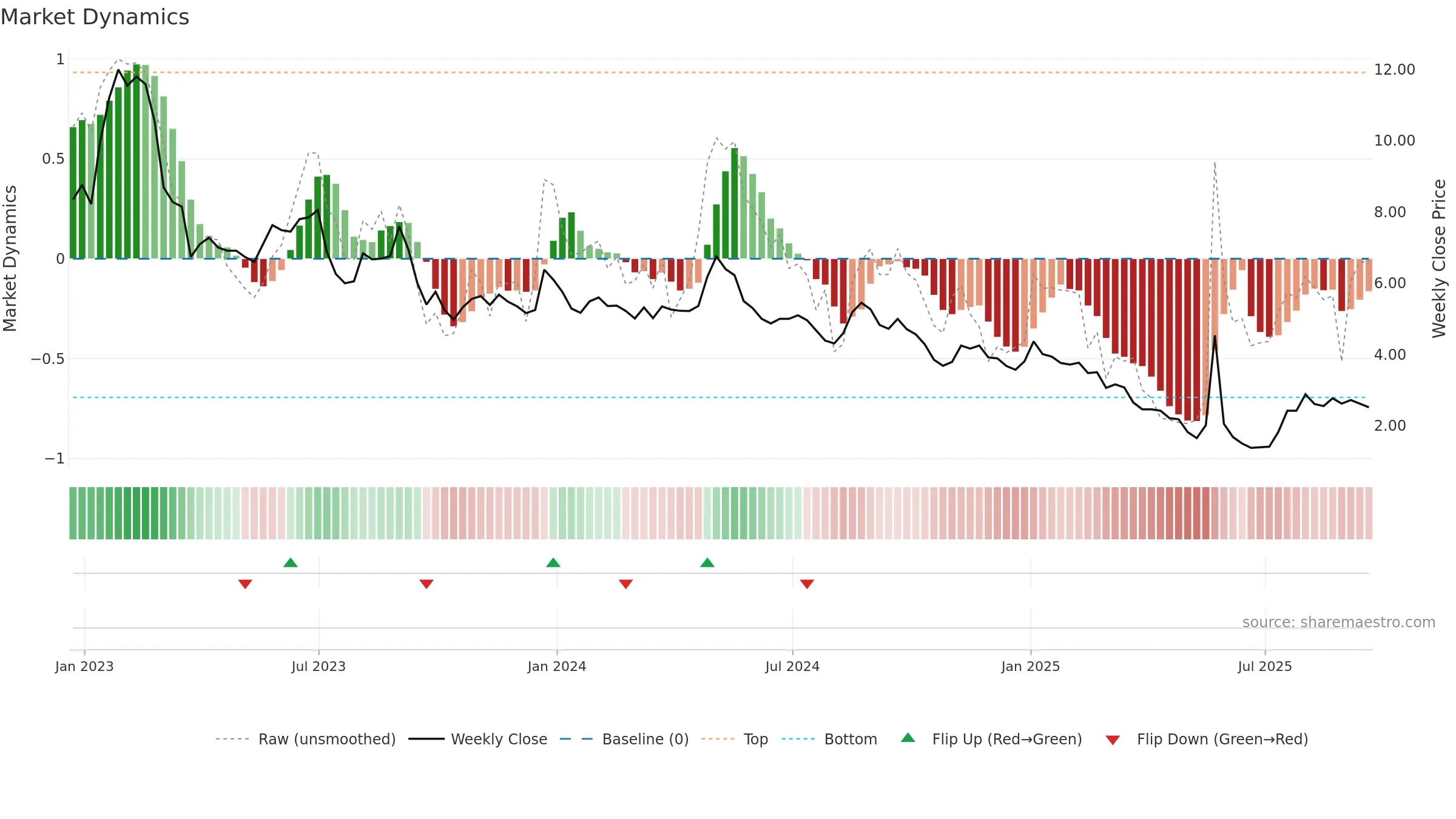Image resolution: width=1456 pixels, height=819 pixels.
Task: Click the Market Dynamics chart title
Action: click(95, 17)
